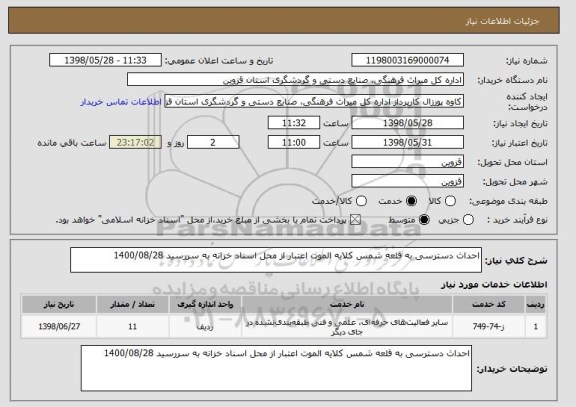Click the تاریخ نیاز column header

(x=59, y=305)
